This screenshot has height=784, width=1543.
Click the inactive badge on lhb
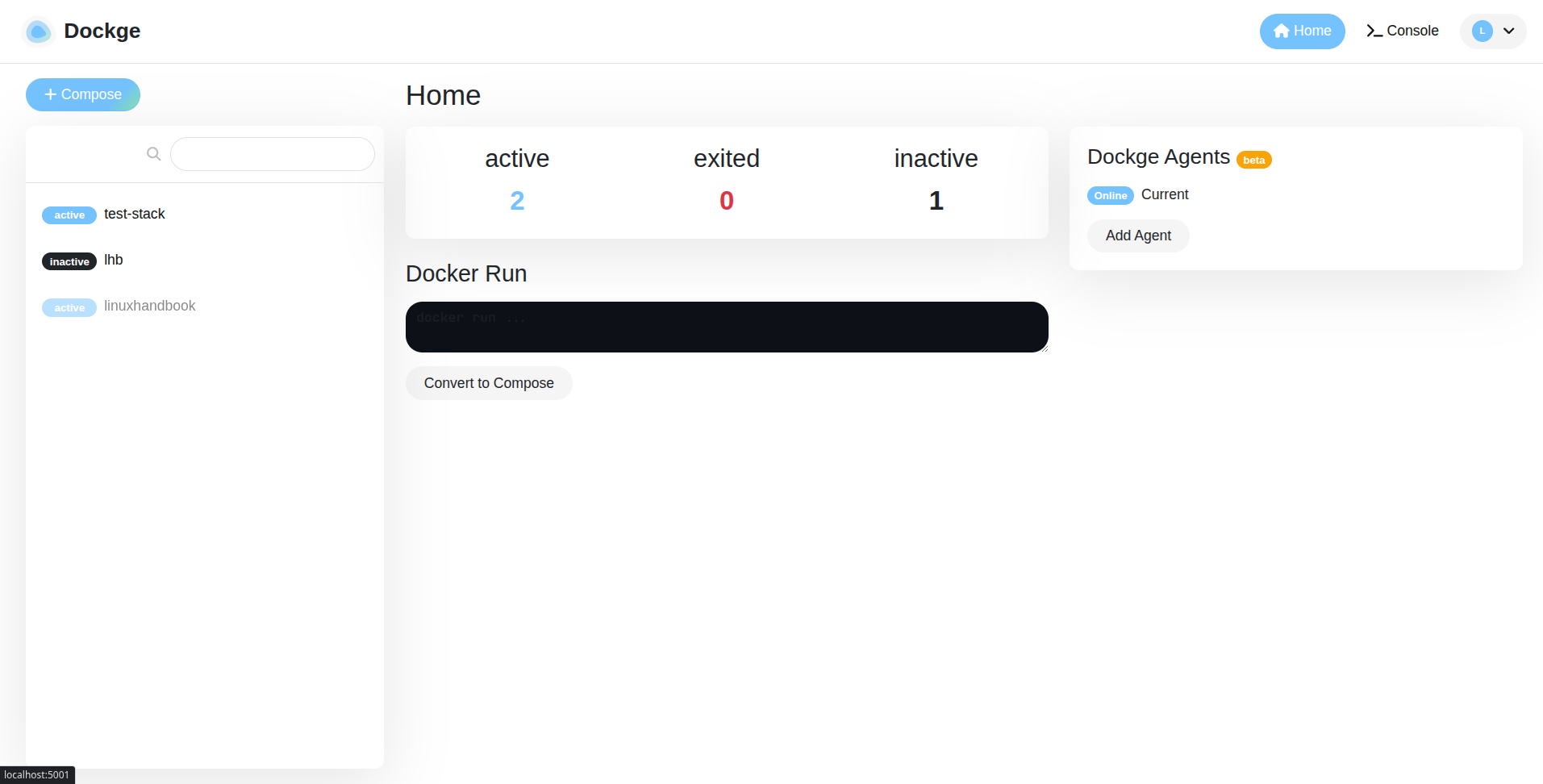(69, 261)
